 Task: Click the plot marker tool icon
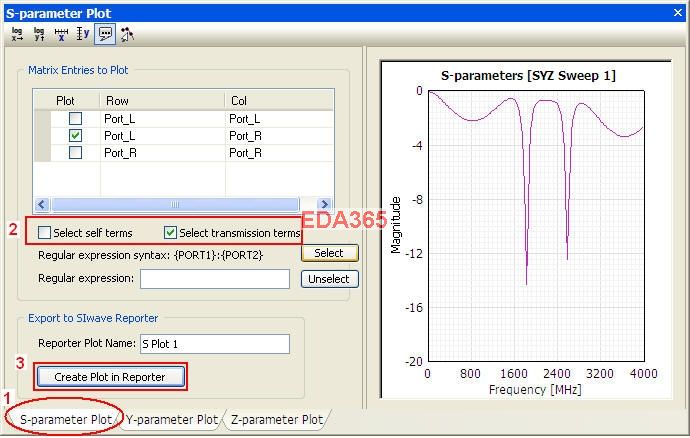click(x=127, y=34)
